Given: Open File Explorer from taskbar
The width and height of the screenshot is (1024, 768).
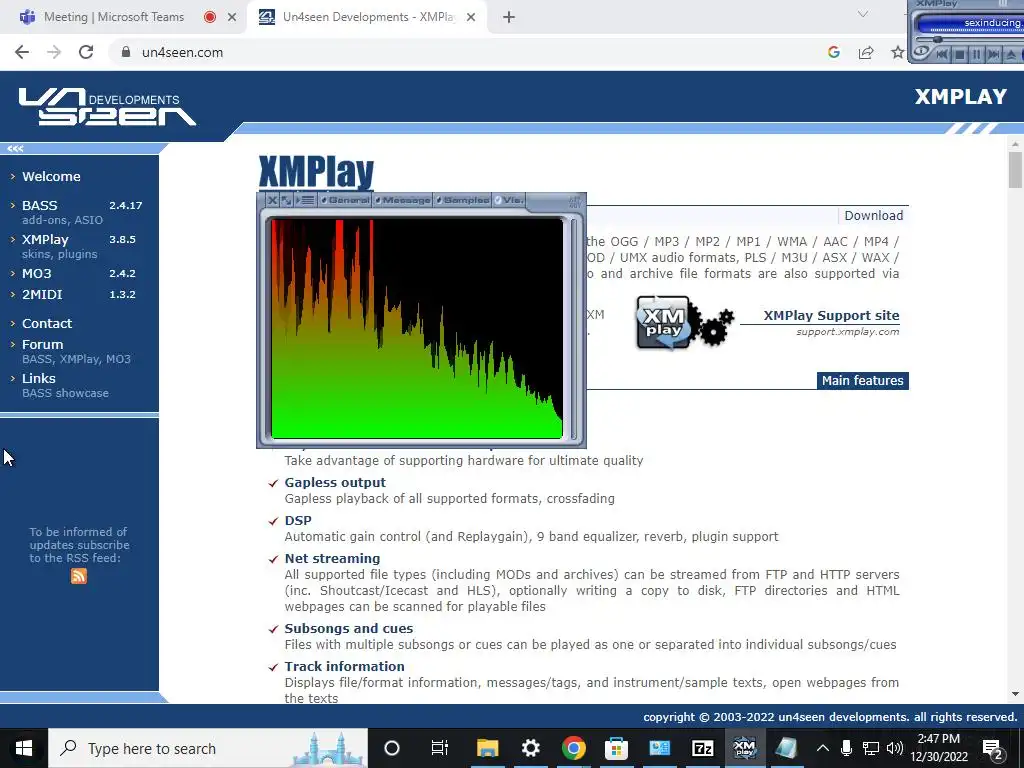Looking at the screenshot, I should 487,748.
